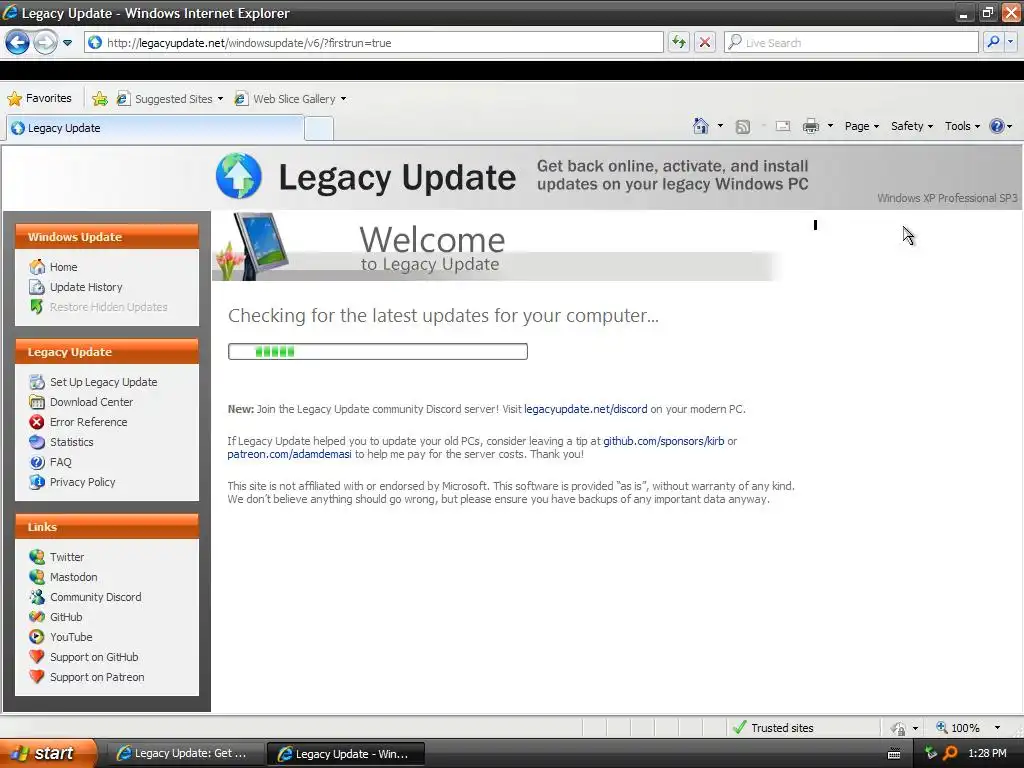Click the Legacy Update globe logo

tap(239, 176)
